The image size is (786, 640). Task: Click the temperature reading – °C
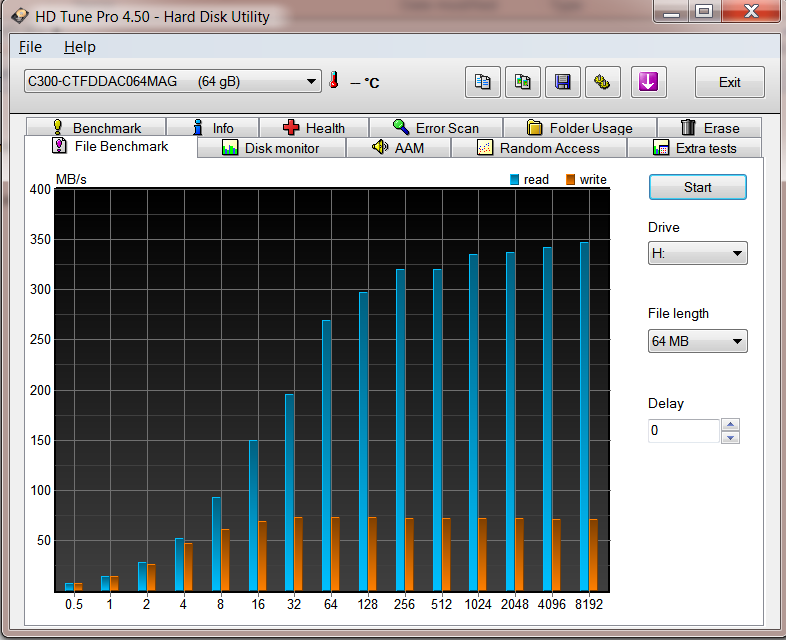point(364,83)
